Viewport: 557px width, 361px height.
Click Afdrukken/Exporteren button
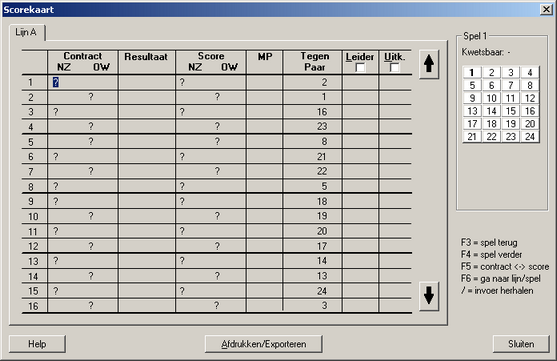pyautogui.click(x=264, y=344)
